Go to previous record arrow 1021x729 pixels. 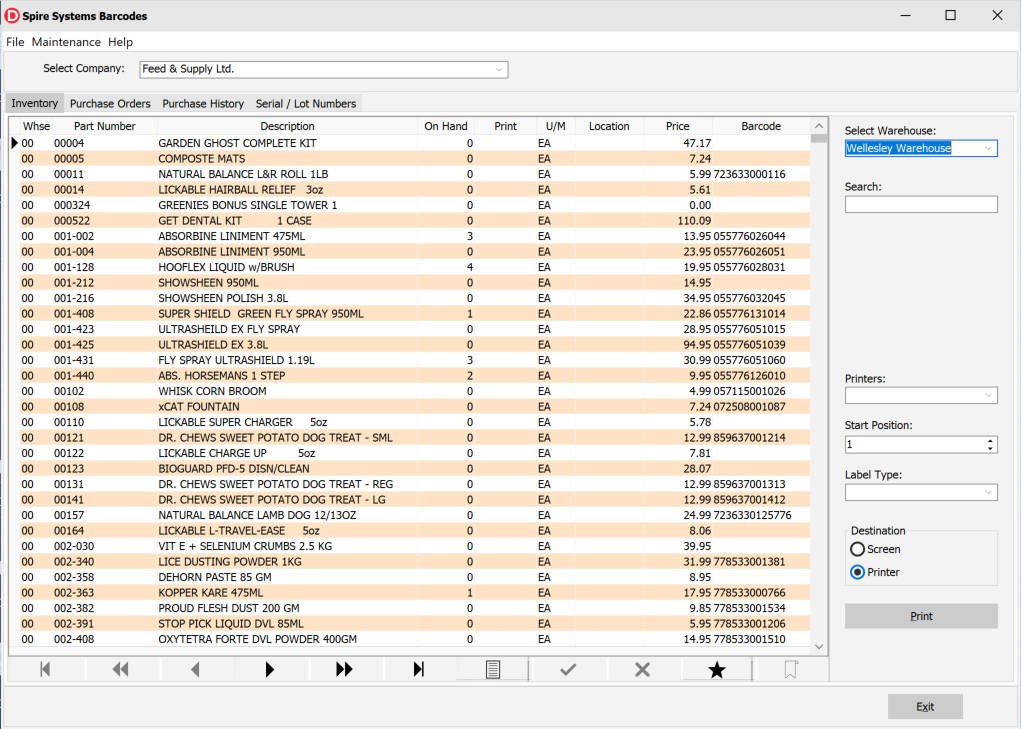[195, 669]
